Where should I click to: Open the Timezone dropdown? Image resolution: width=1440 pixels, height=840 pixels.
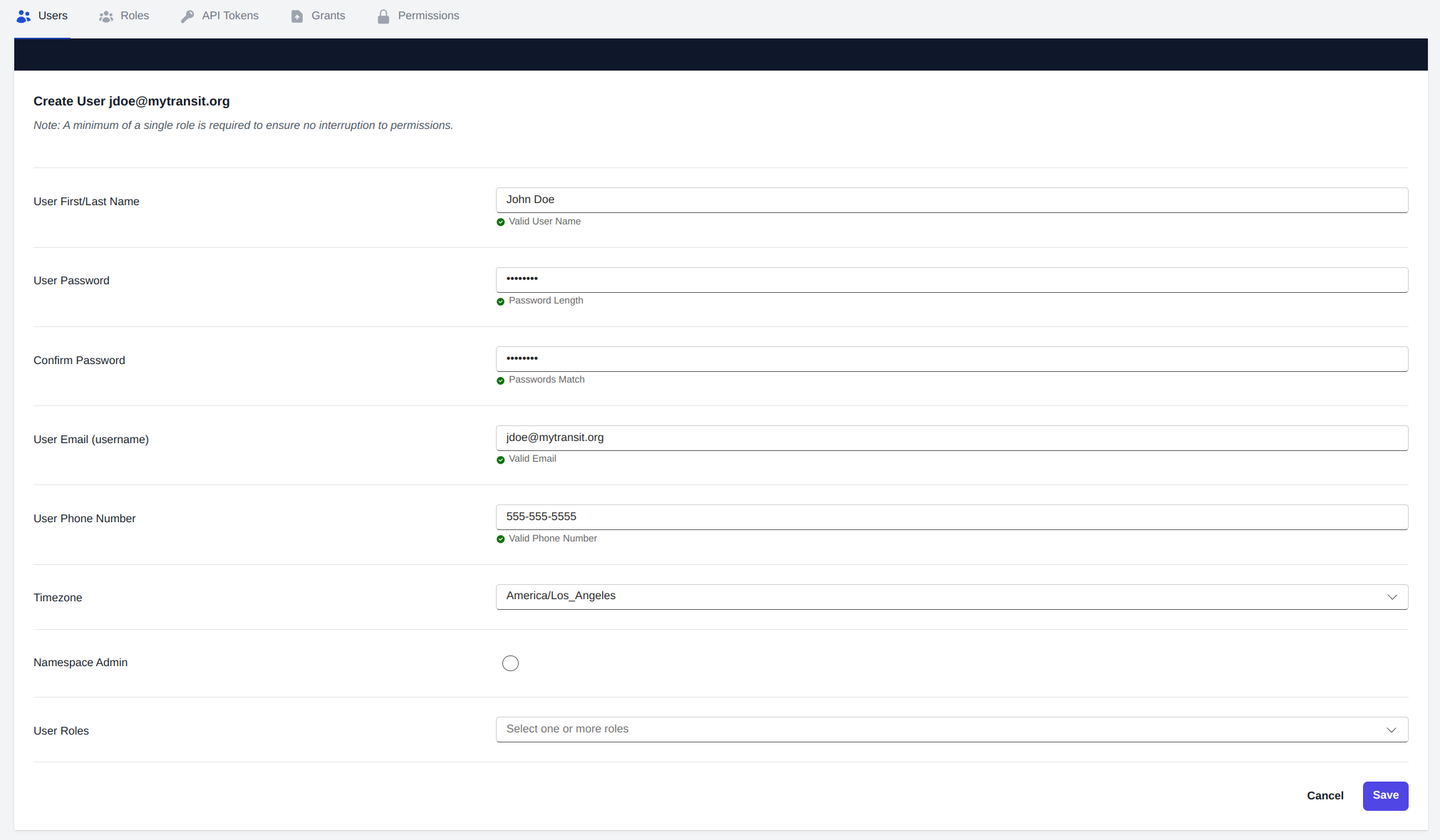point(951,596)
